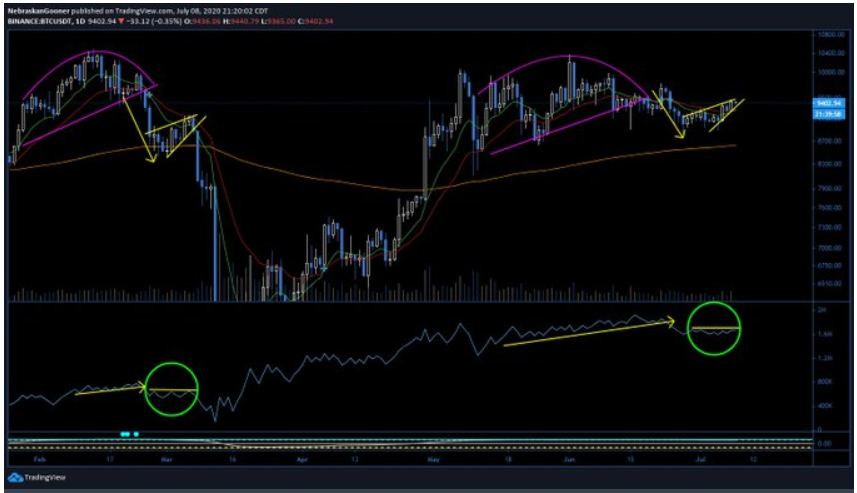Click the 1.6M label on indicator axis
857x493 pixels.
click(824, 333)
